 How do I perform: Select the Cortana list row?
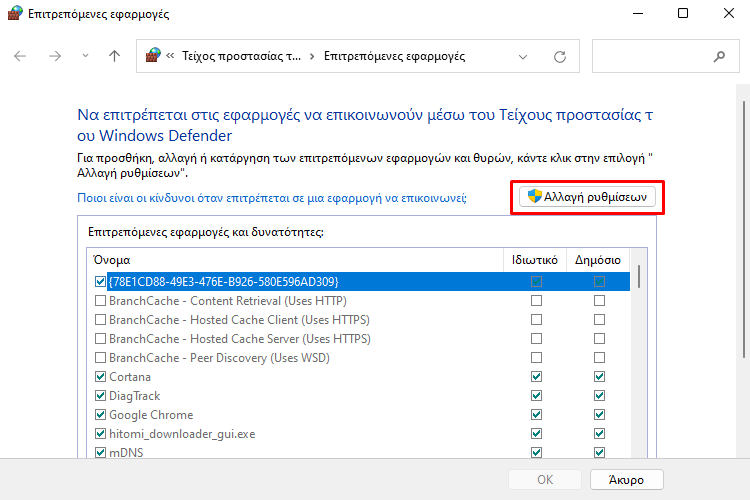pos(359,377)
